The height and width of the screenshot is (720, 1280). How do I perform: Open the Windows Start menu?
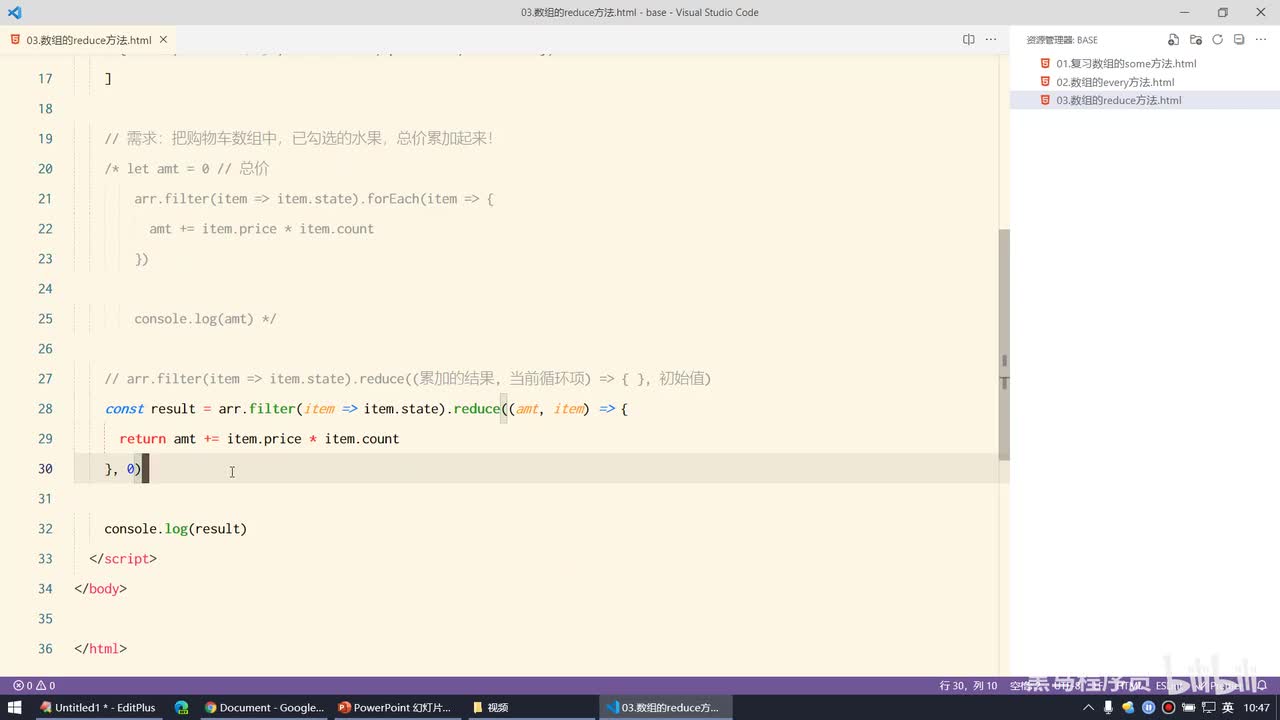(15, 707)
